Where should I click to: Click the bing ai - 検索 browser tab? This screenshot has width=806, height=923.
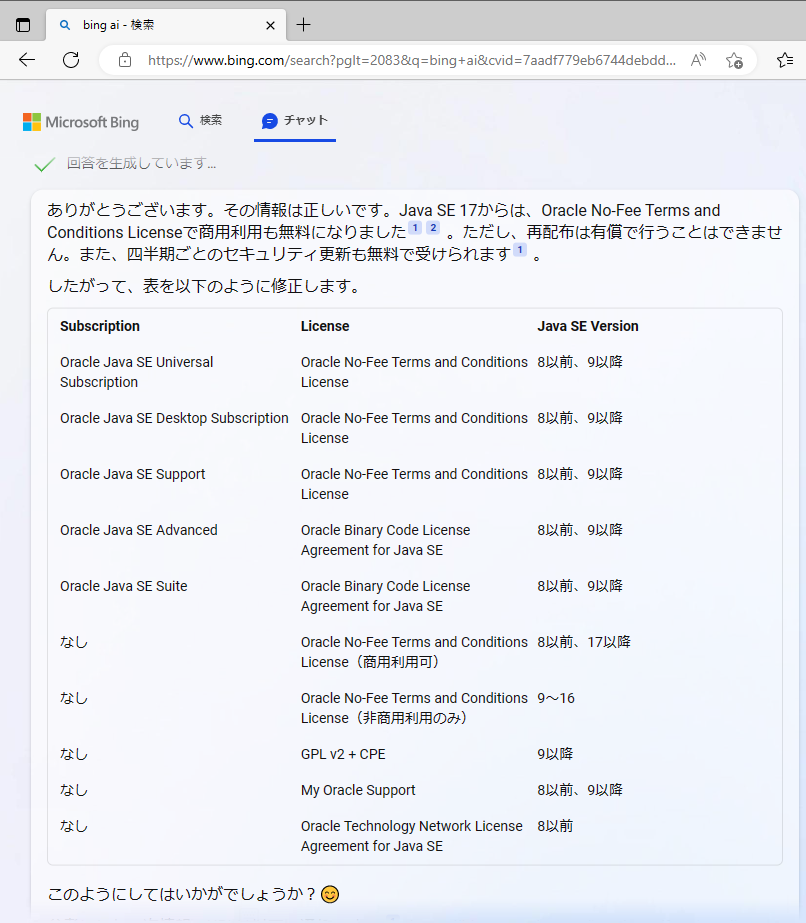coord(150,24)
